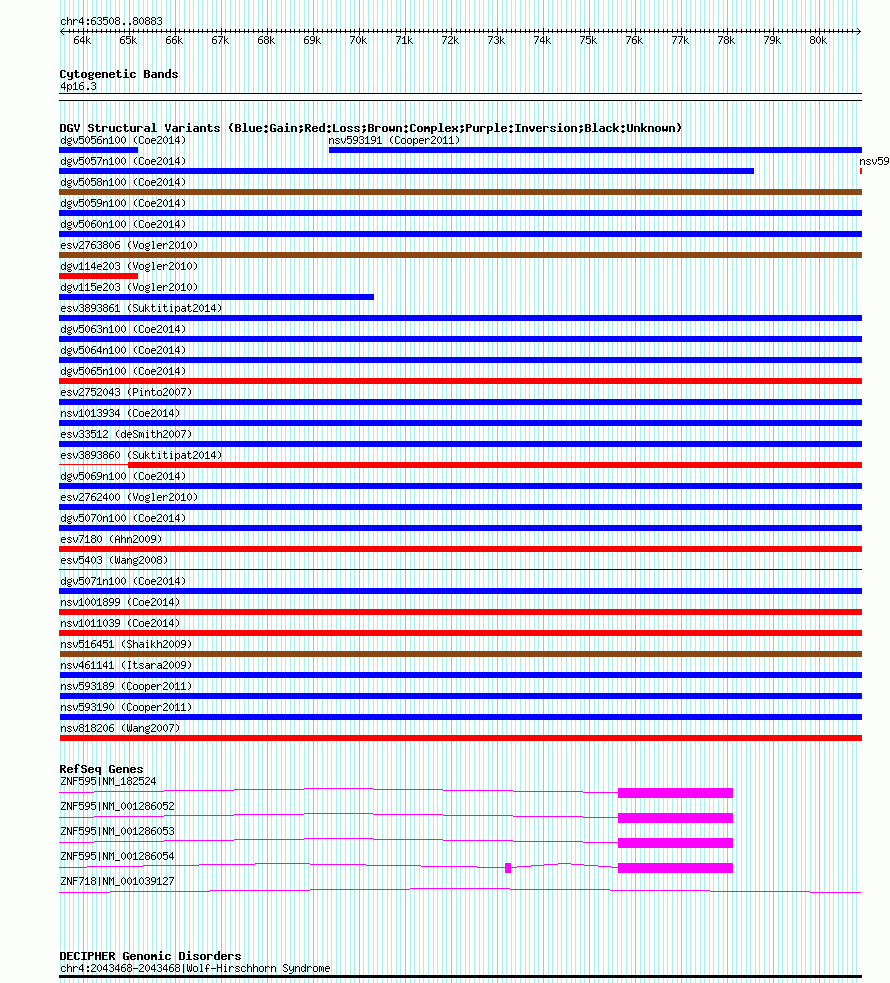Select esv2762400 (Vogler2010) label
This screenshot has height=983, width=890.
129,497
